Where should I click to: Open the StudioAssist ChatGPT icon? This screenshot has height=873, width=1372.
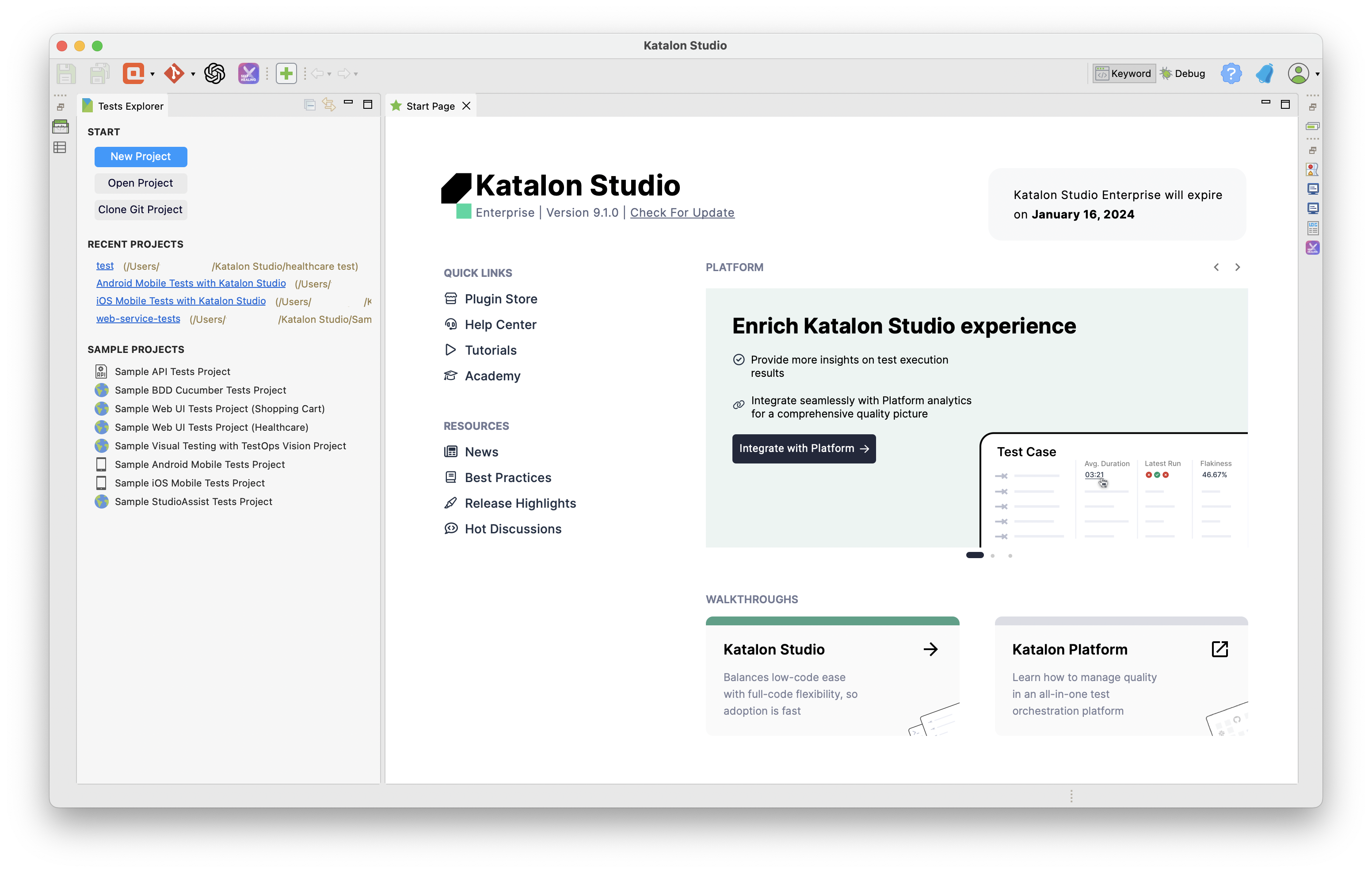tap(215, 73)
